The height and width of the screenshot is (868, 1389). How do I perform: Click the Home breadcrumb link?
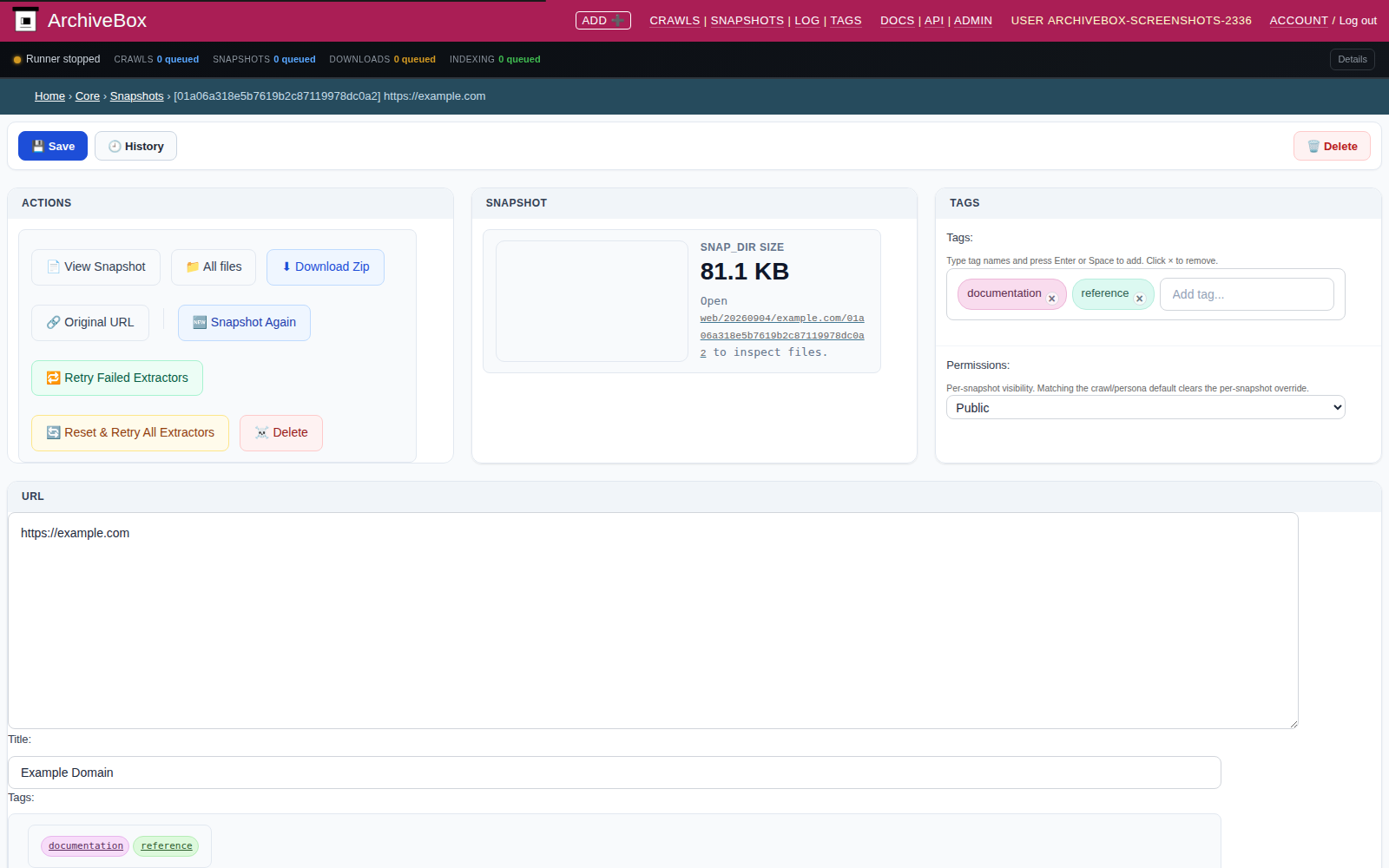tap(49, 96)
